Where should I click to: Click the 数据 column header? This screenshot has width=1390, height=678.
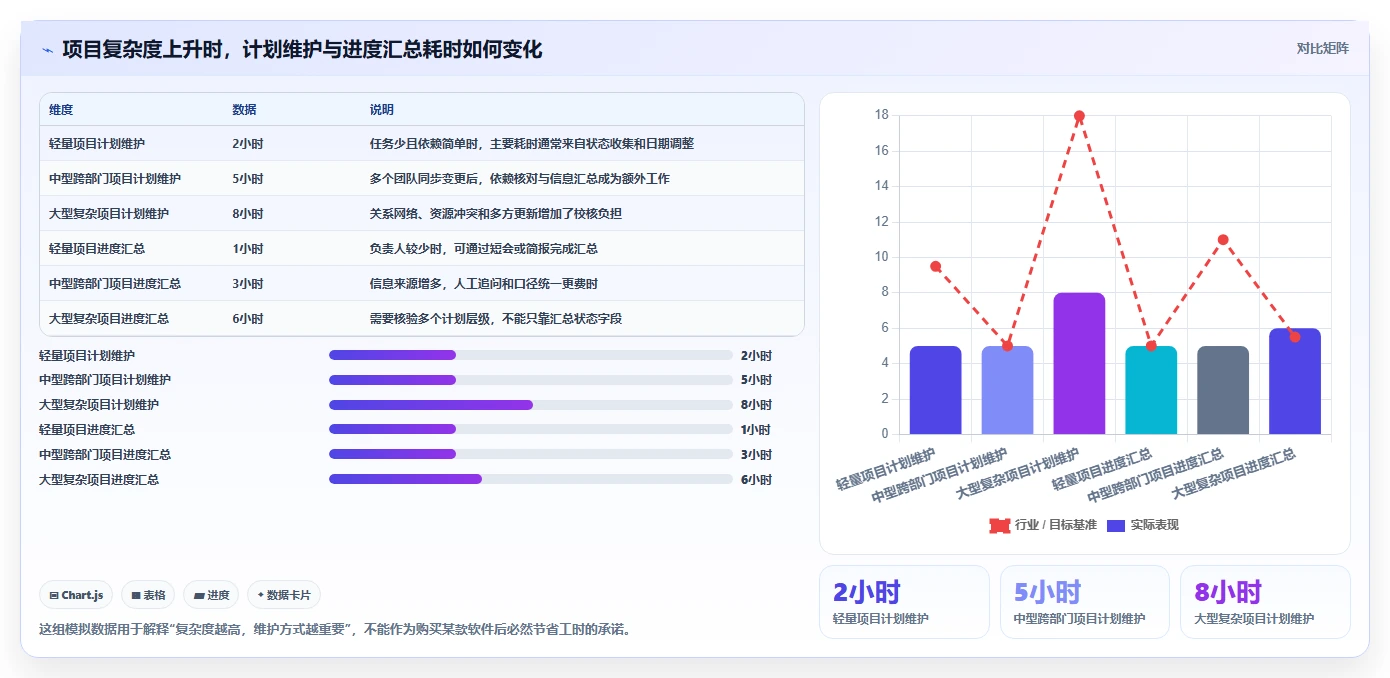coord(245,110)
